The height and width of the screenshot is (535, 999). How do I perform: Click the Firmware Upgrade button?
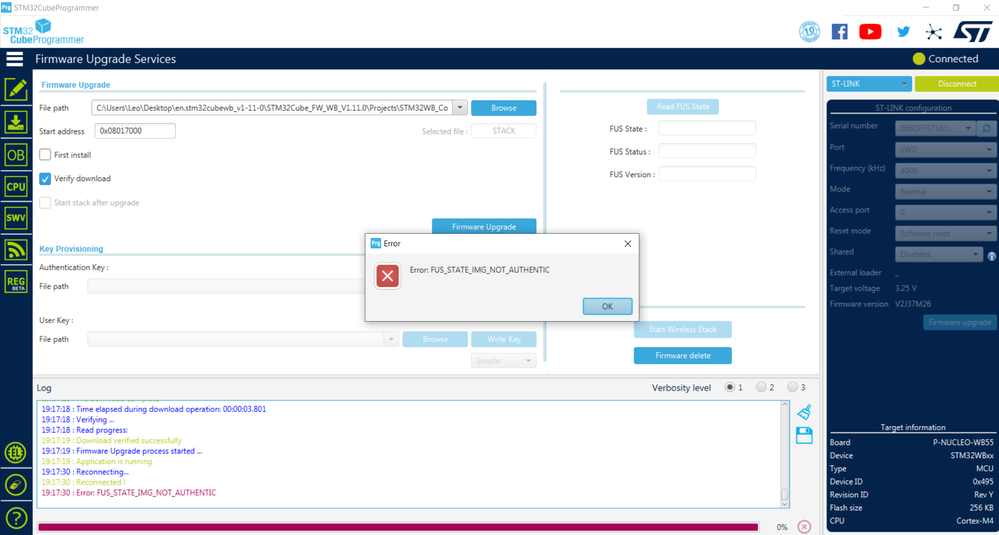[484, 226]
